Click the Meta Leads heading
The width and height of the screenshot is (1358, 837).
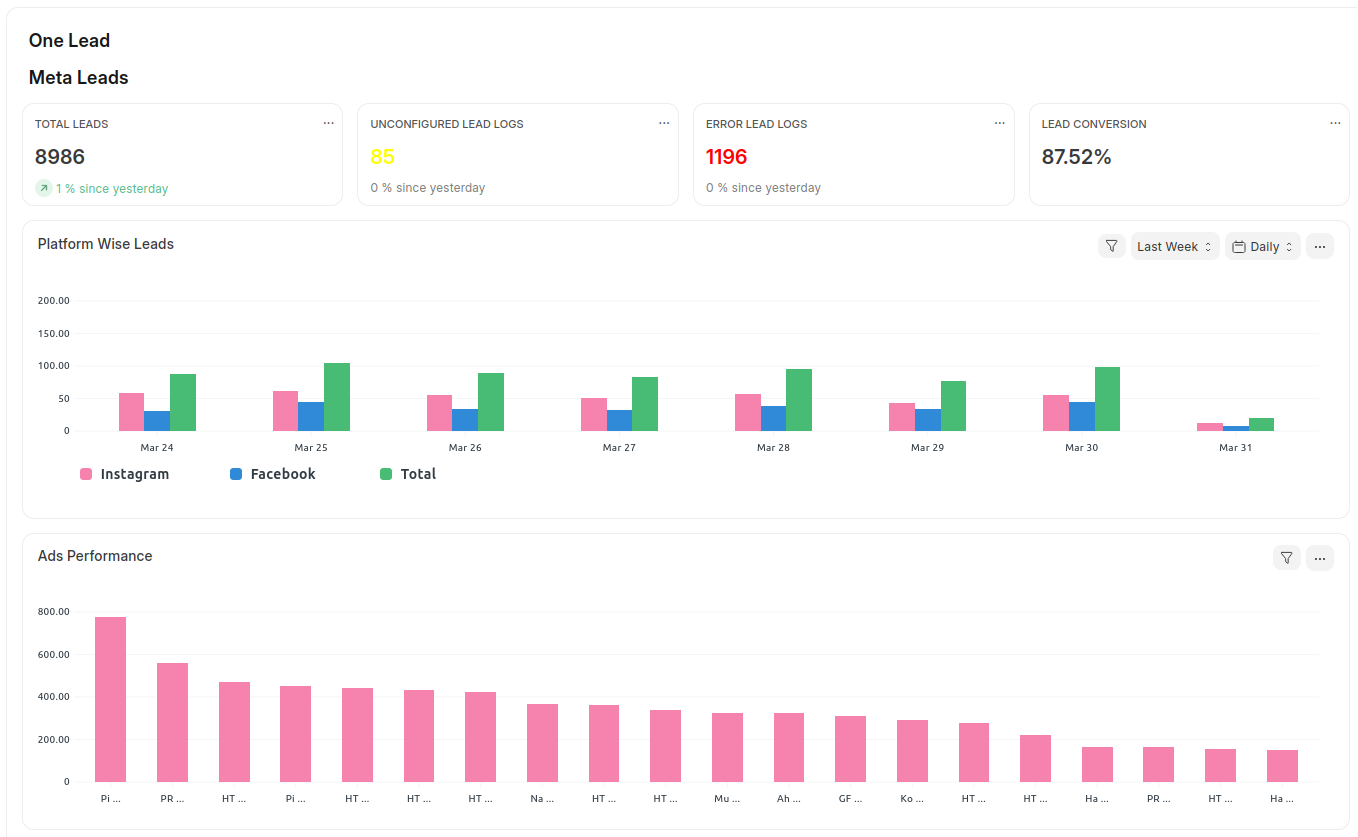(78, 78)
